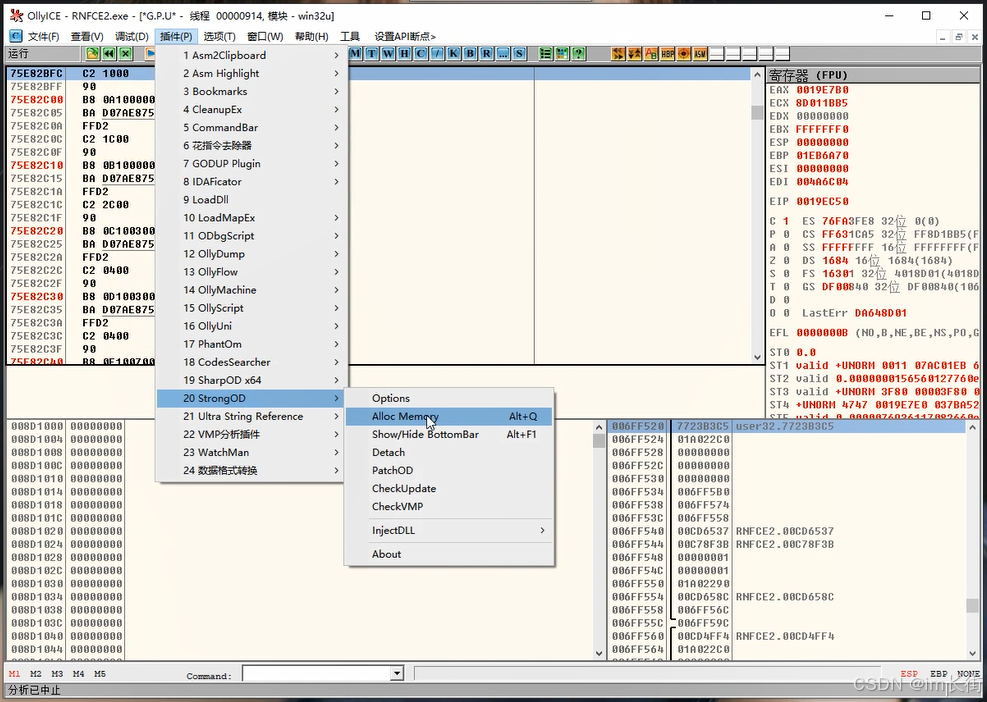The width and height of the screenshot is (987, 702).
Task: Open the Breakpoints window (B icon)
Action: click(x=470, y=54)
